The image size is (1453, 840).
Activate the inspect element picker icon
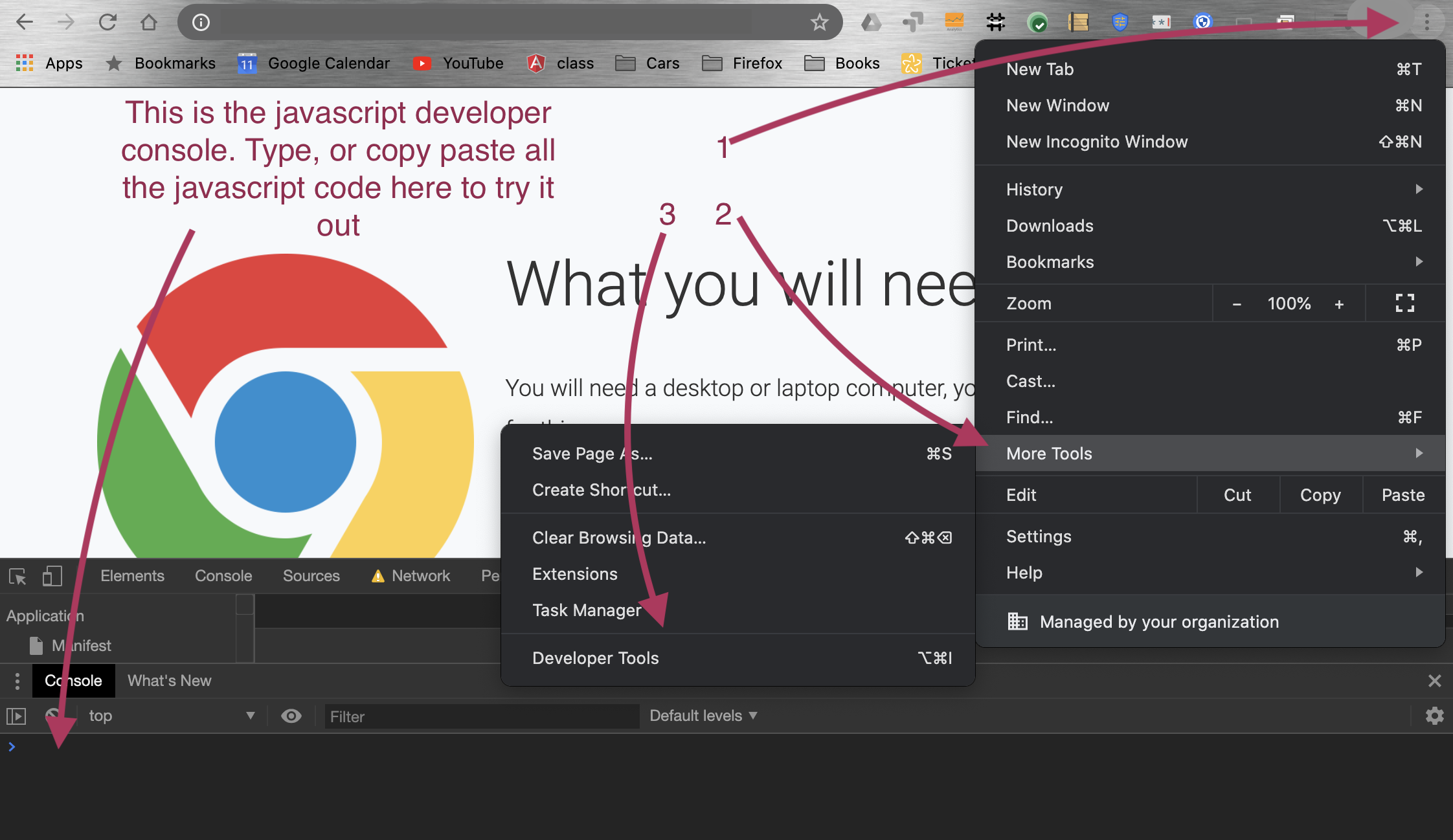17,576
